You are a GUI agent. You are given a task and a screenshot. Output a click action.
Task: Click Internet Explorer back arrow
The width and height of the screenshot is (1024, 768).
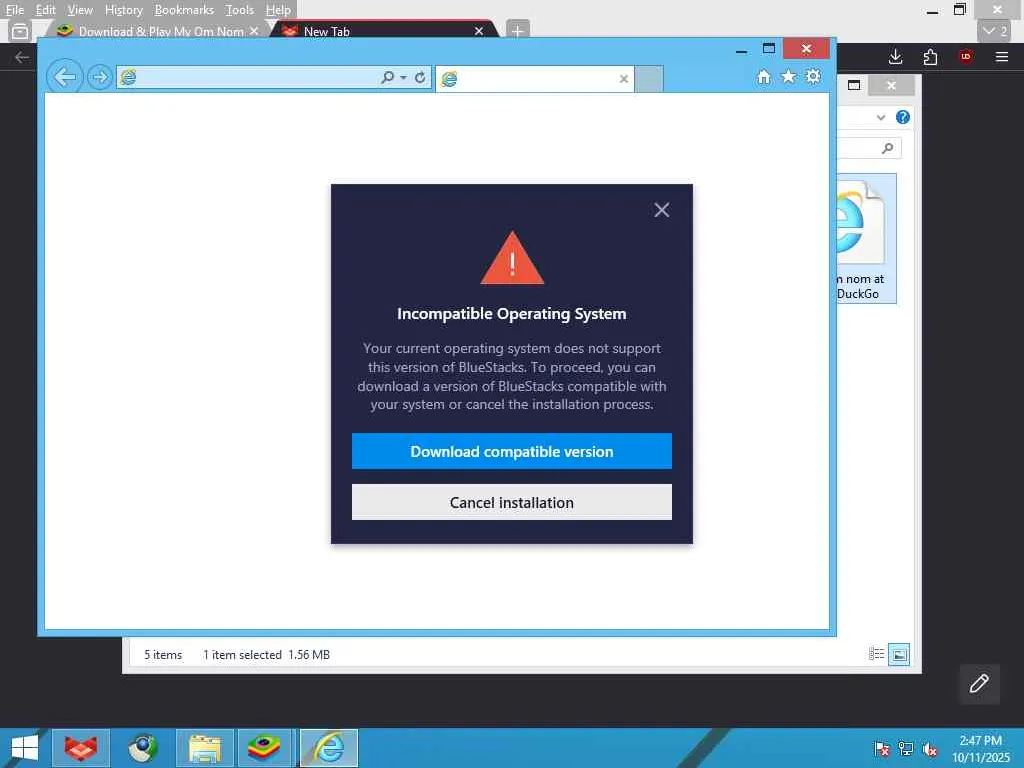pyautogui.click(x=65, y=77)
